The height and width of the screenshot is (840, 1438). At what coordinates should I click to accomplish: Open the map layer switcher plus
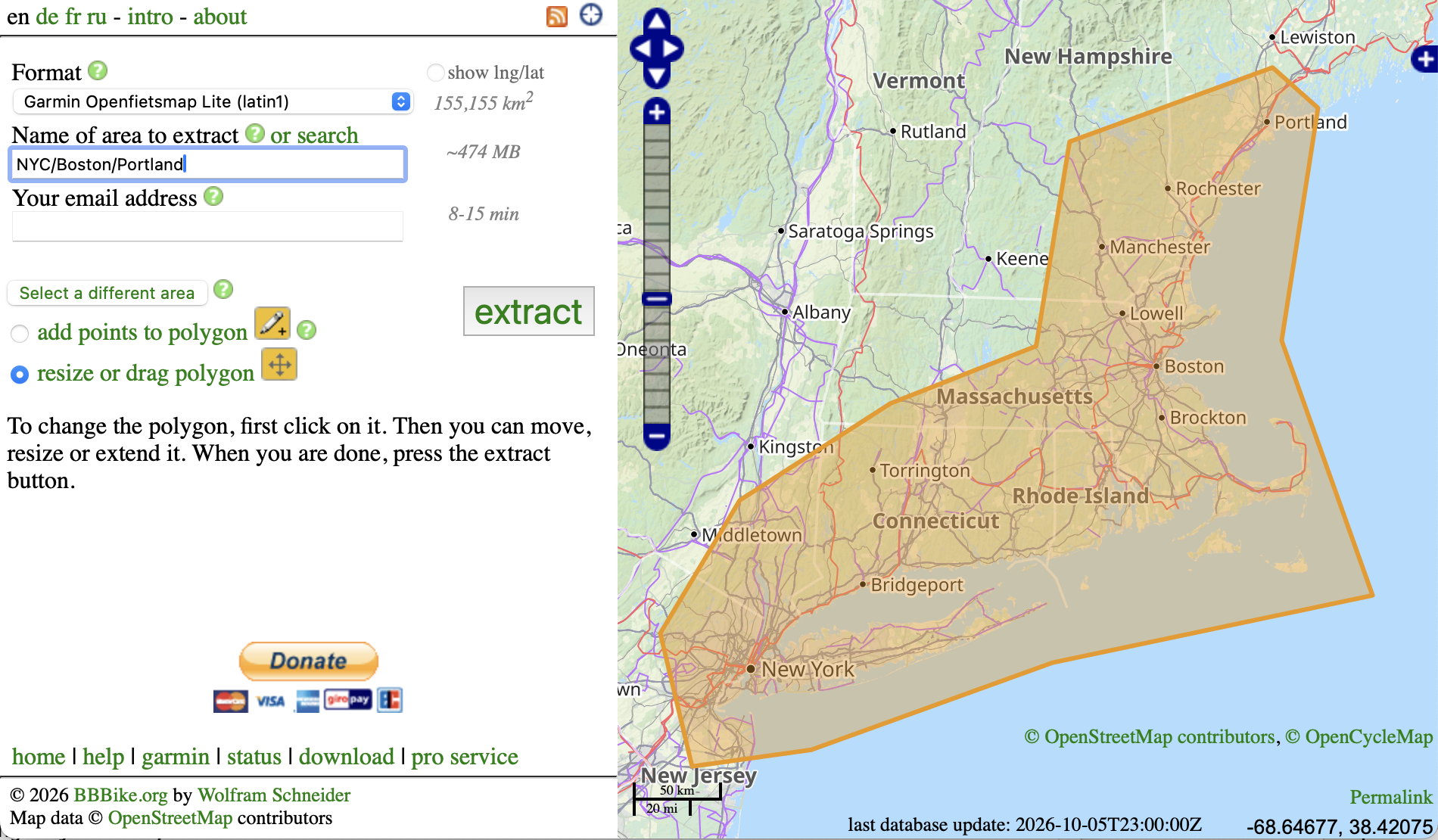[x=1425, y=58]
